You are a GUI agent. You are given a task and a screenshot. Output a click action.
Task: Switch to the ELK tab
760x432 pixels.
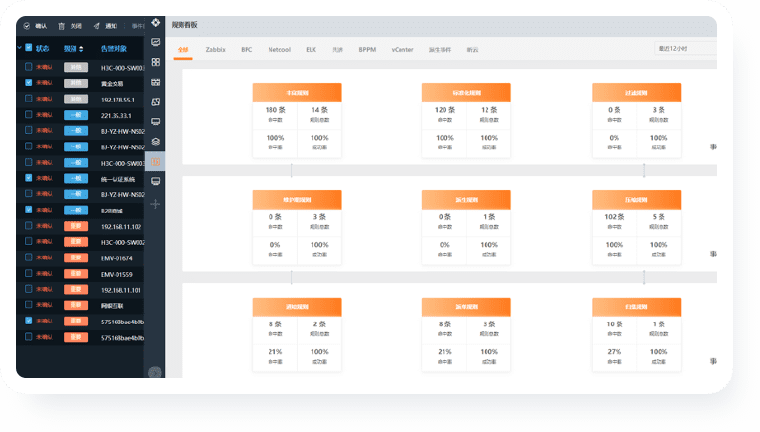tap(311, 49)
